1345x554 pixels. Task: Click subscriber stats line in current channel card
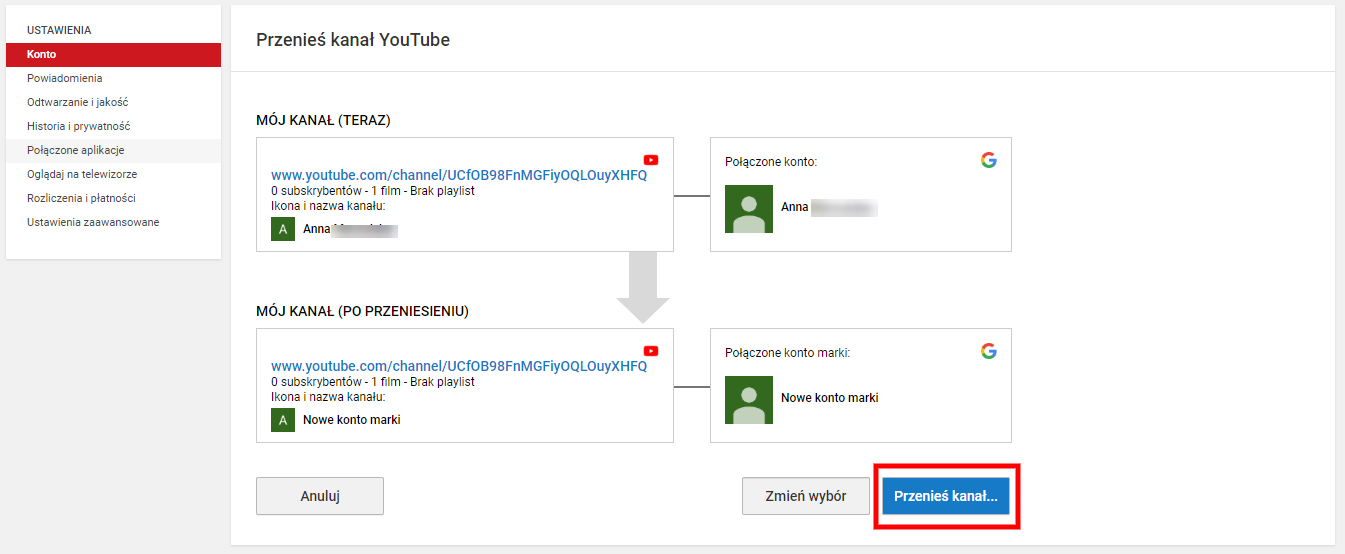[372, 190]
